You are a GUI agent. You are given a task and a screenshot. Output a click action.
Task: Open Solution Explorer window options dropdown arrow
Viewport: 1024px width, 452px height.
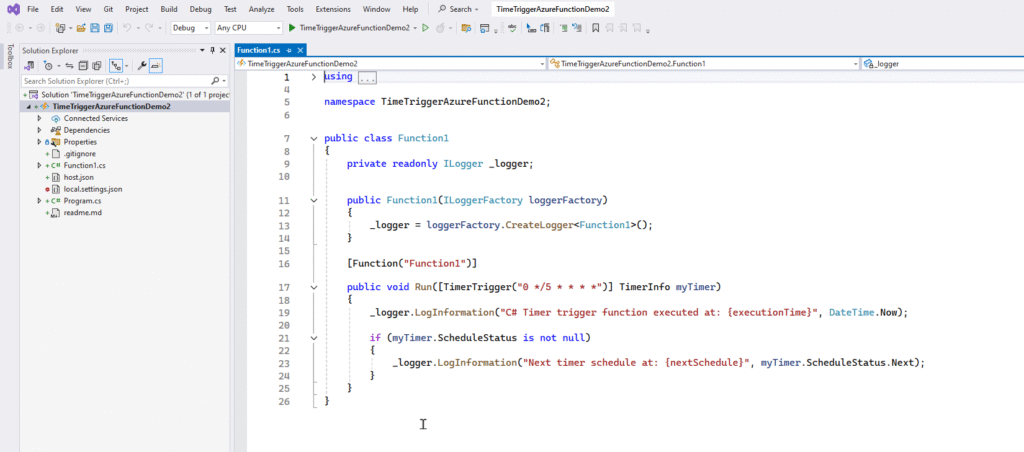[x=202, y=50]
